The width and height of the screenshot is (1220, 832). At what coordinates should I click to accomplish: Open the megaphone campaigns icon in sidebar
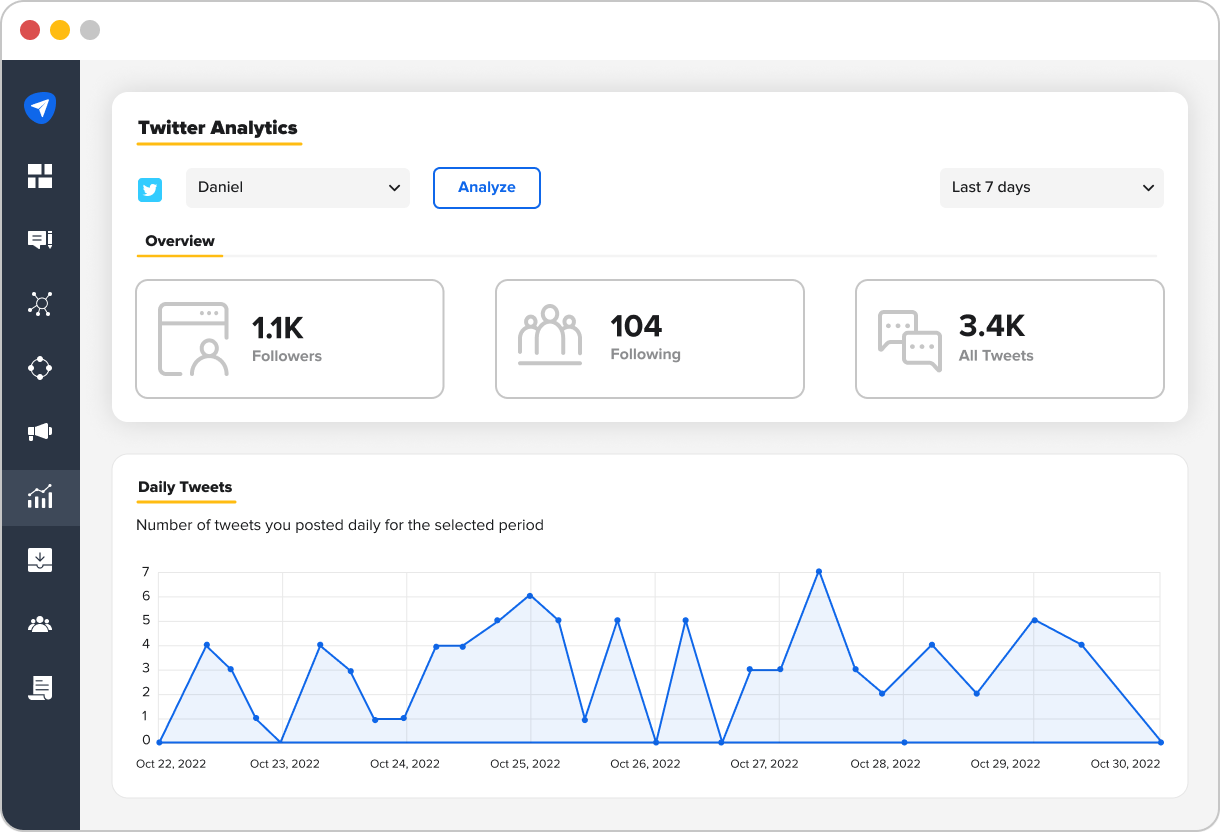click(40, 432)
